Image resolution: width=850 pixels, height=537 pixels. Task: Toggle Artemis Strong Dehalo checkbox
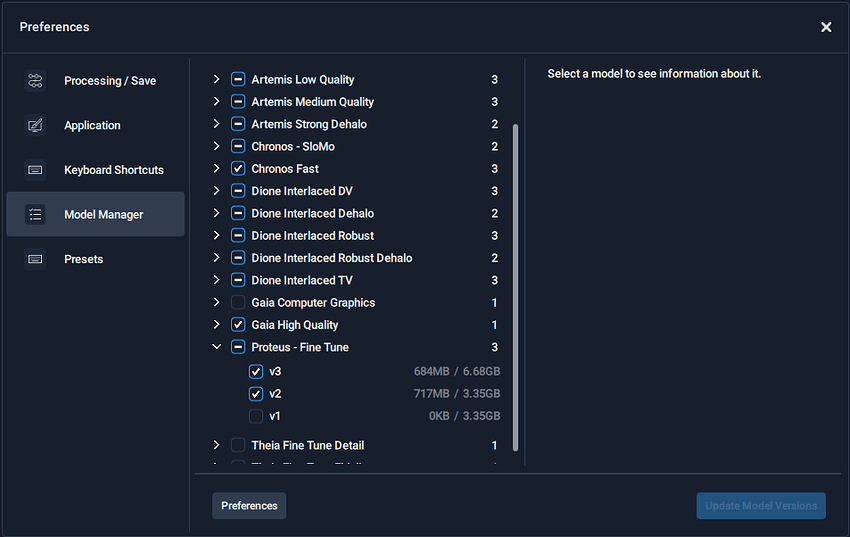238,124
